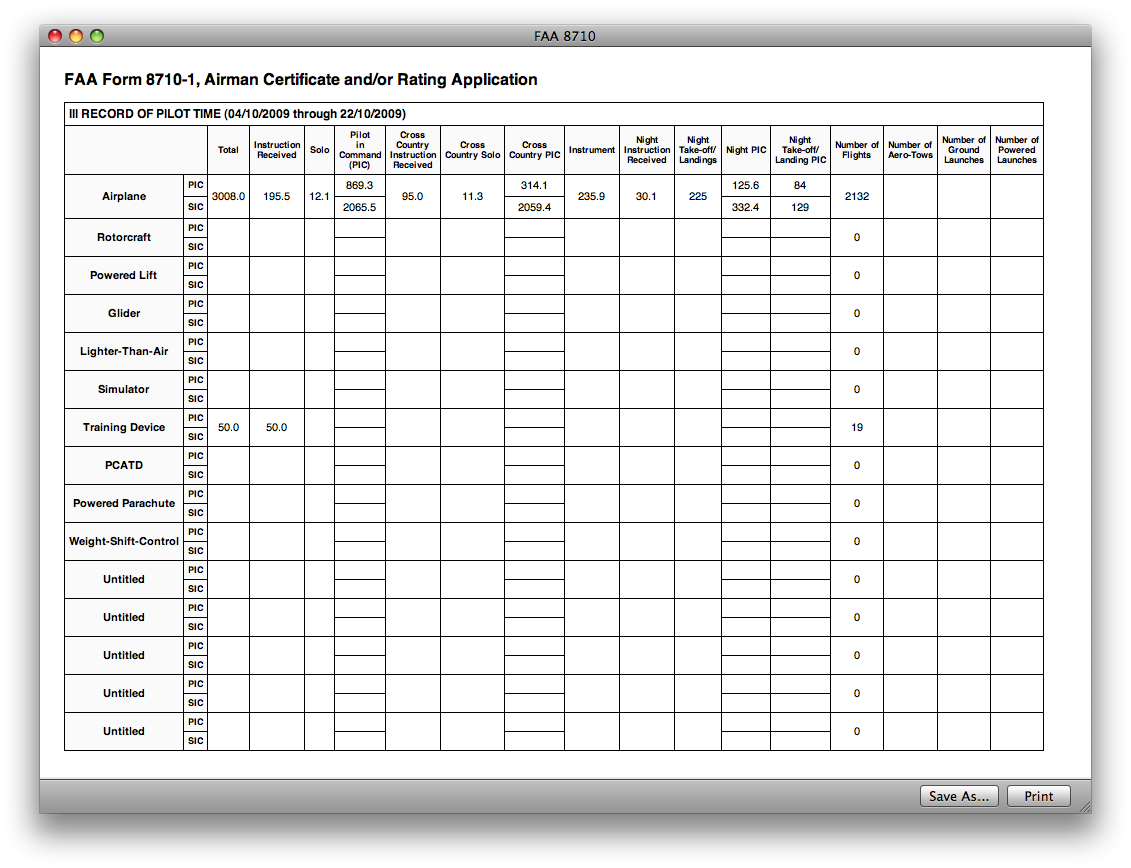Click the Pilot in Command column header
This screenshot has width=1131, height=868.
pos(360,150)
